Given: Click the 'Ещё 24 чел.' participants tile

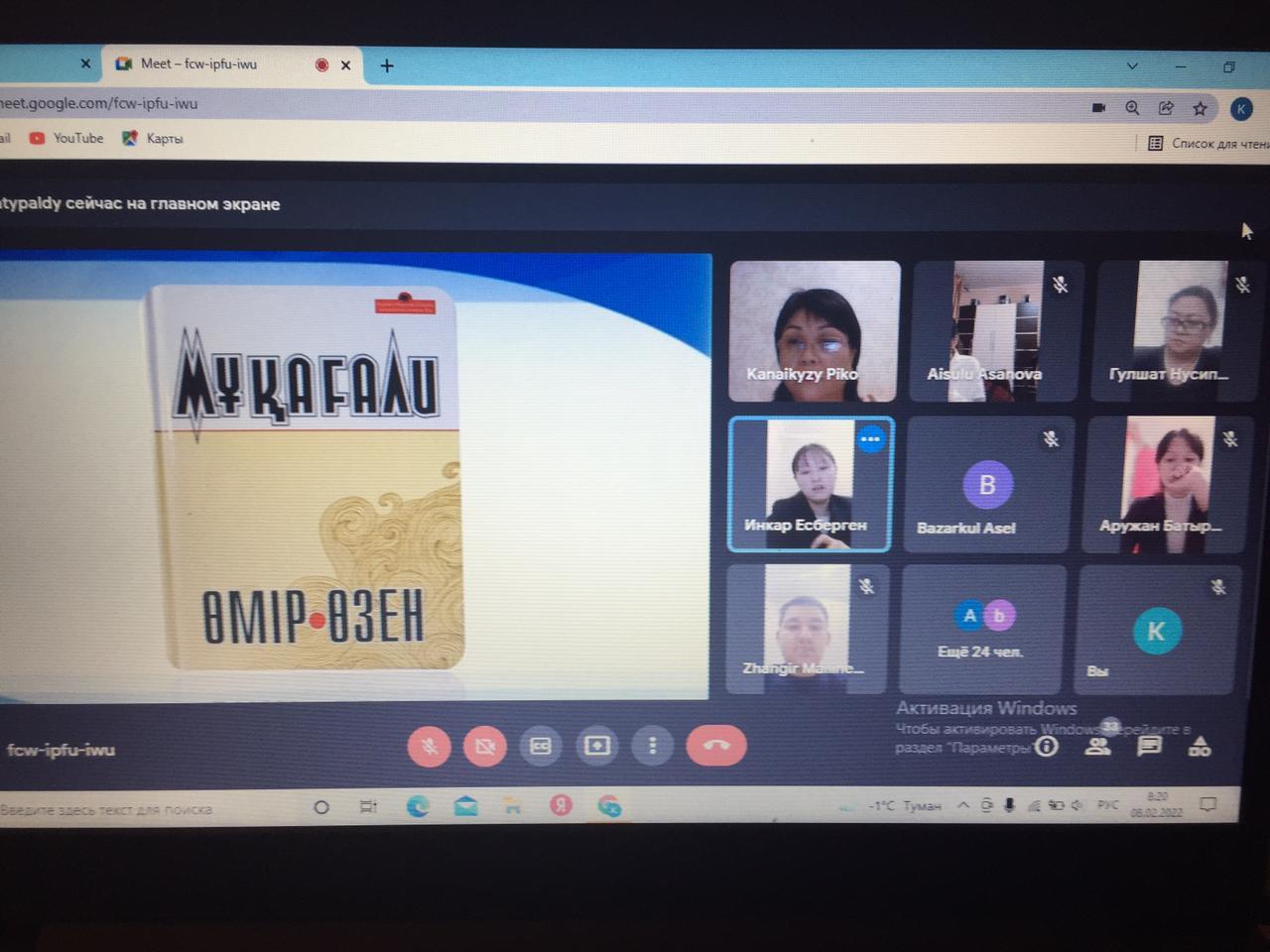Looking at the screenshot, I should pos(982,629).
